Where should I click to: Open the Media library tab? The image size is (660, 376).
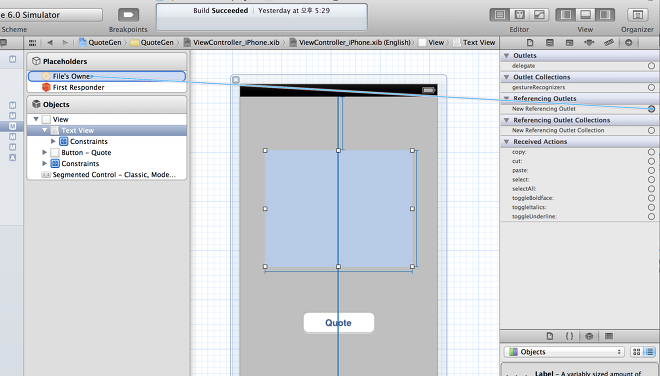[x=609, y=336]
